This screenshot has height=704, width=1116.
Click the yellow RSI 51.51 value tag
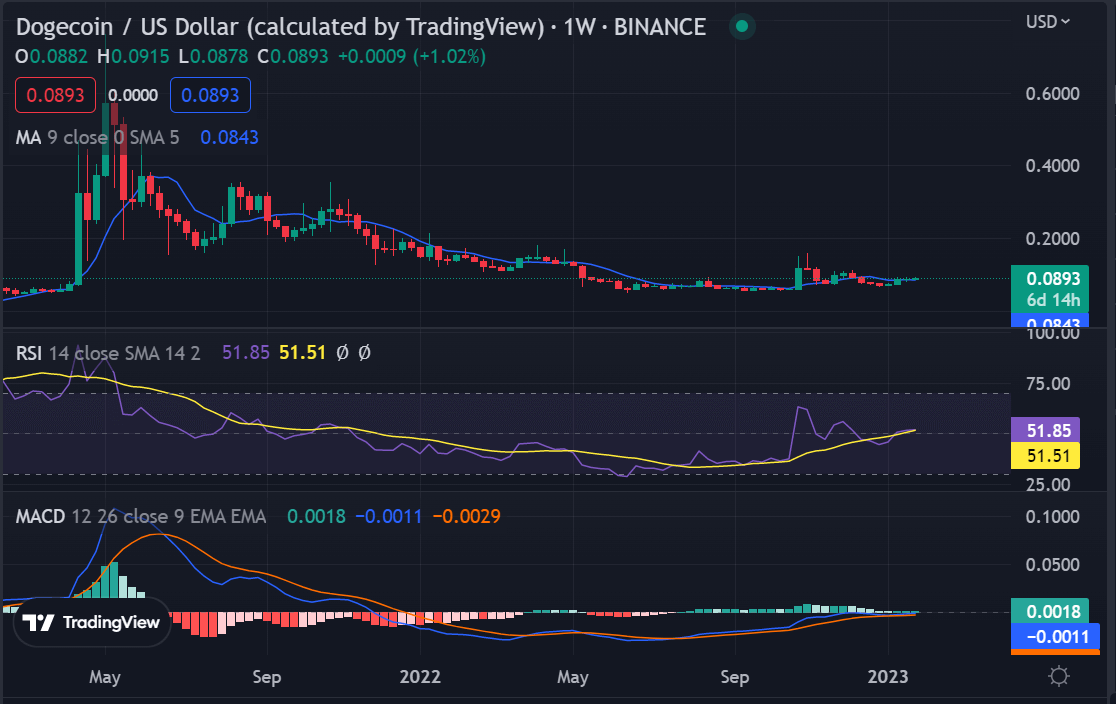tap(1046, 456)
